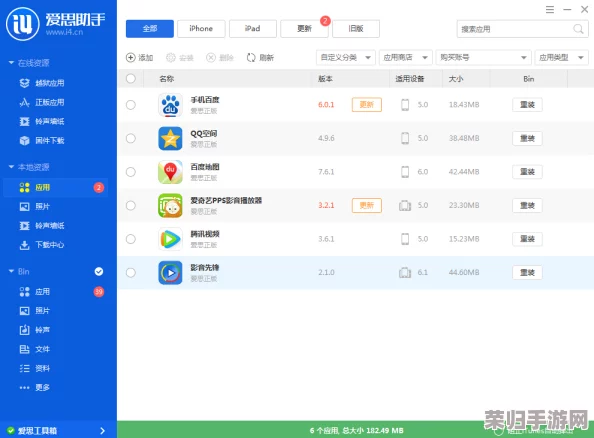Click the 百度地图 app icon
Screen dimensions: 594x438
point(170,172)
